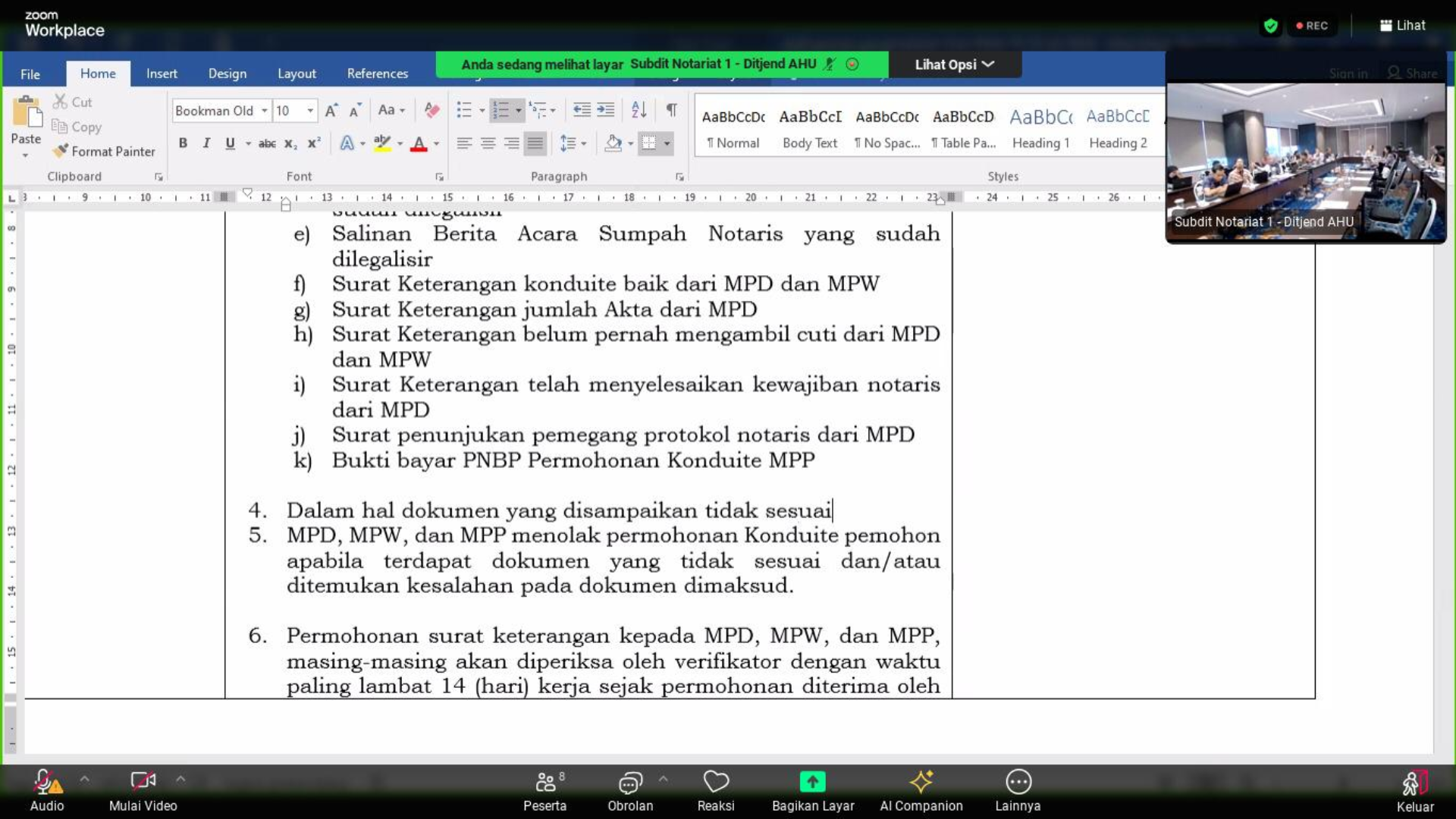Toggle bulleted list formatting
Screen dimensions: 1456x819
point(464,111)
